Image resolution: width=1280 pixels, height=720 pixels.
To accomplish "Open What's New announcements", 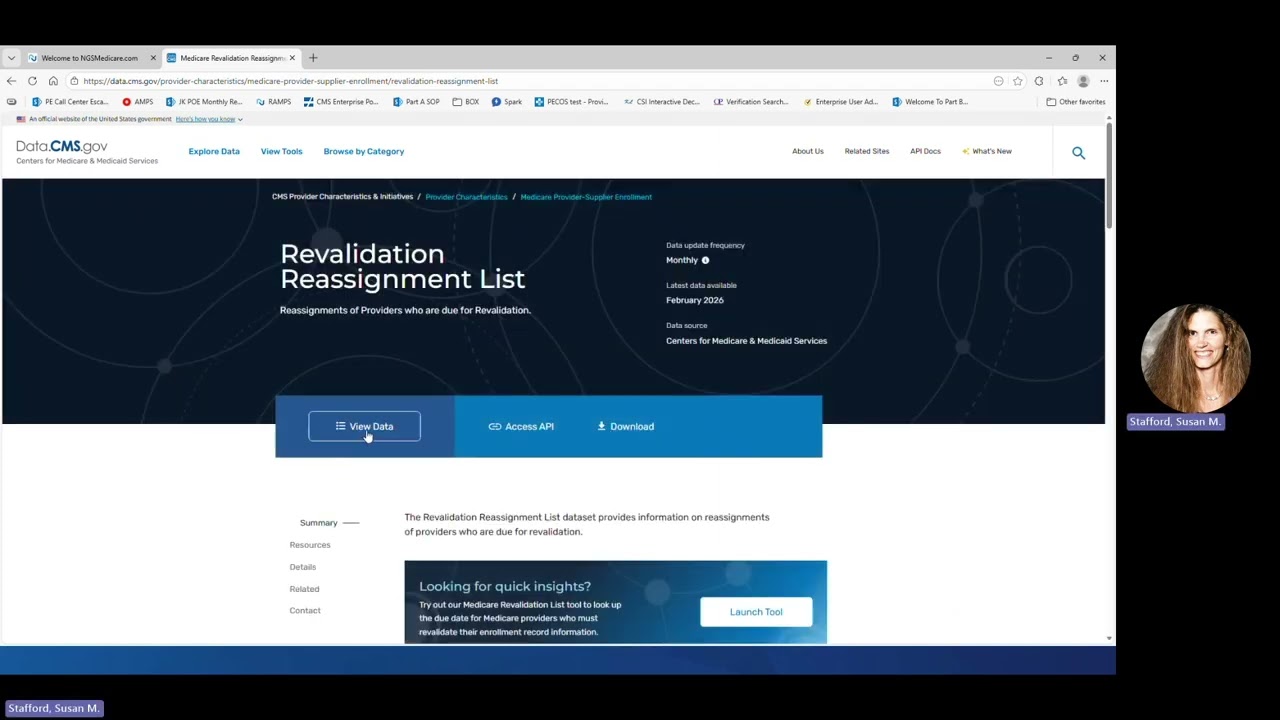I will (x=987, y=152).
